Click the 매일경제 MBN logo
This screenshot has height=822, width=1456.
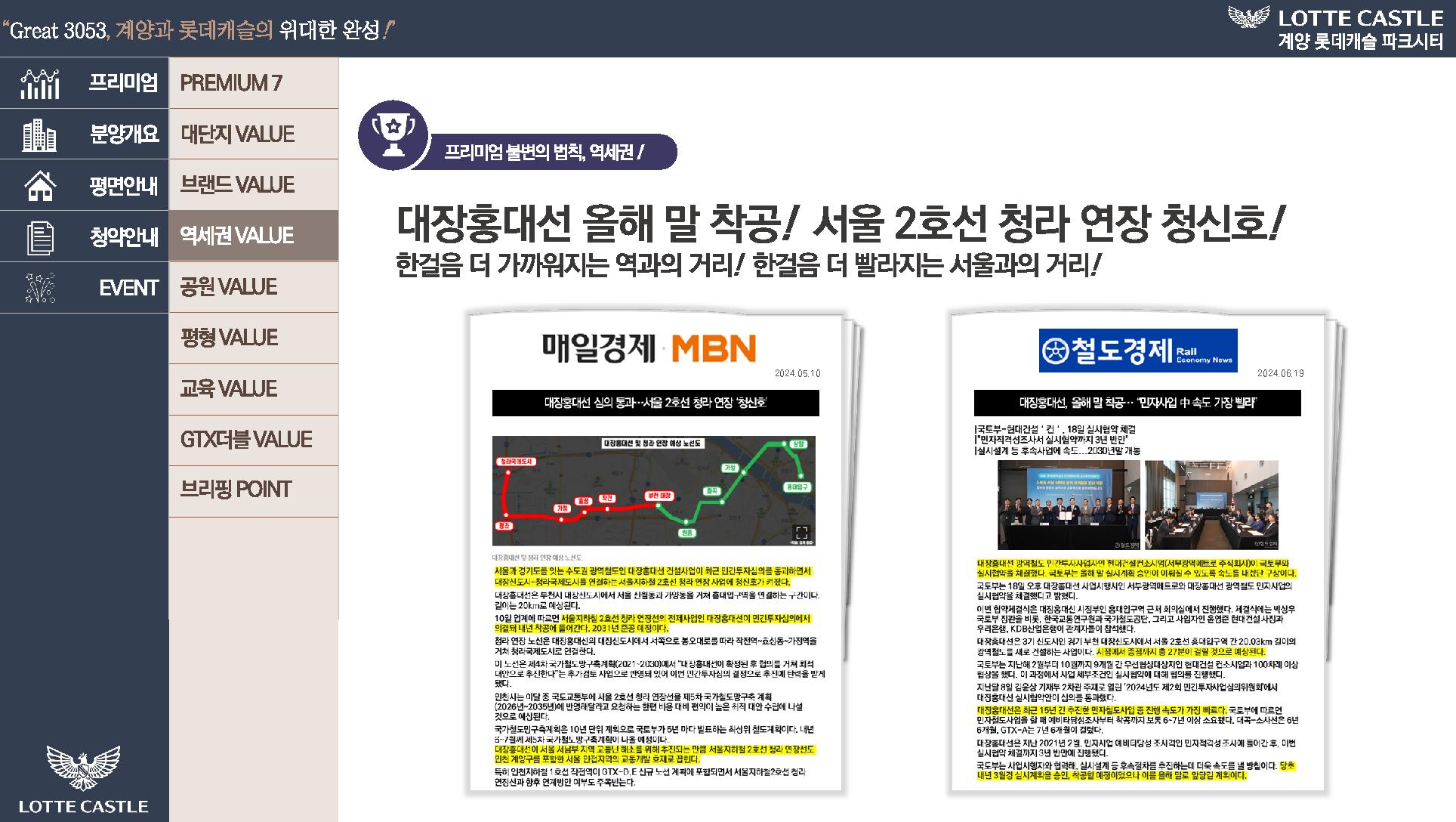[x=649, y=348]
